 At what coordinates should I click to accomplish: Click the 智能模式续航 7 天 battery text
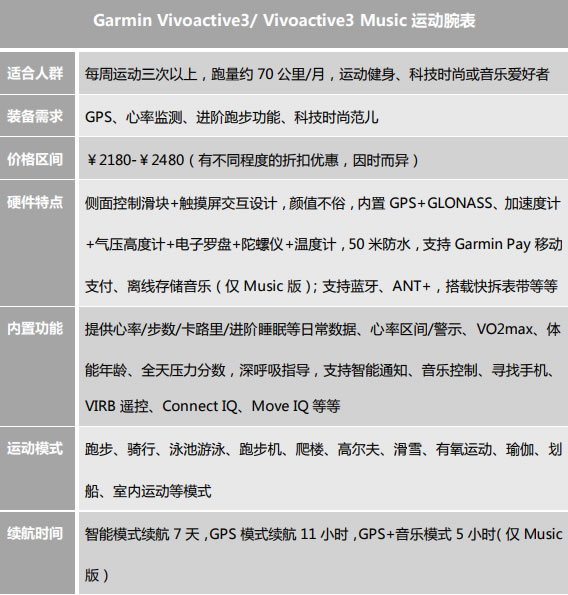point(142,534)
